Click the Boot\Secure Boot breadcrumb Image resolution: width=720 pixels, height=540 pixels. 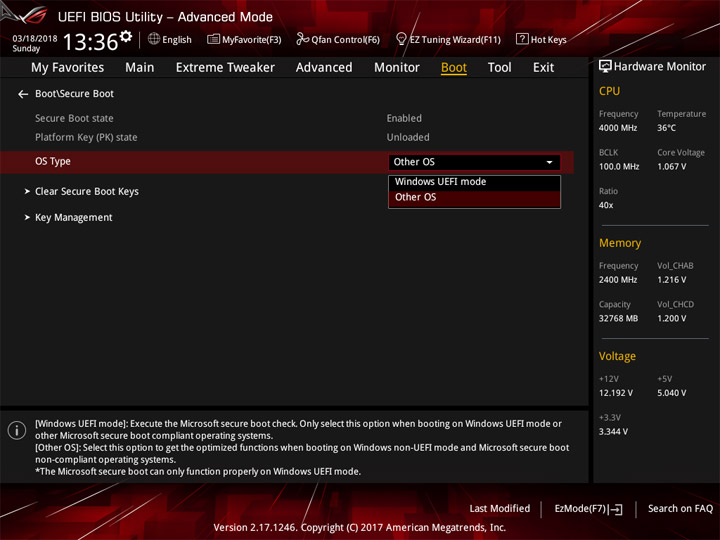click(x=74, y=94)
